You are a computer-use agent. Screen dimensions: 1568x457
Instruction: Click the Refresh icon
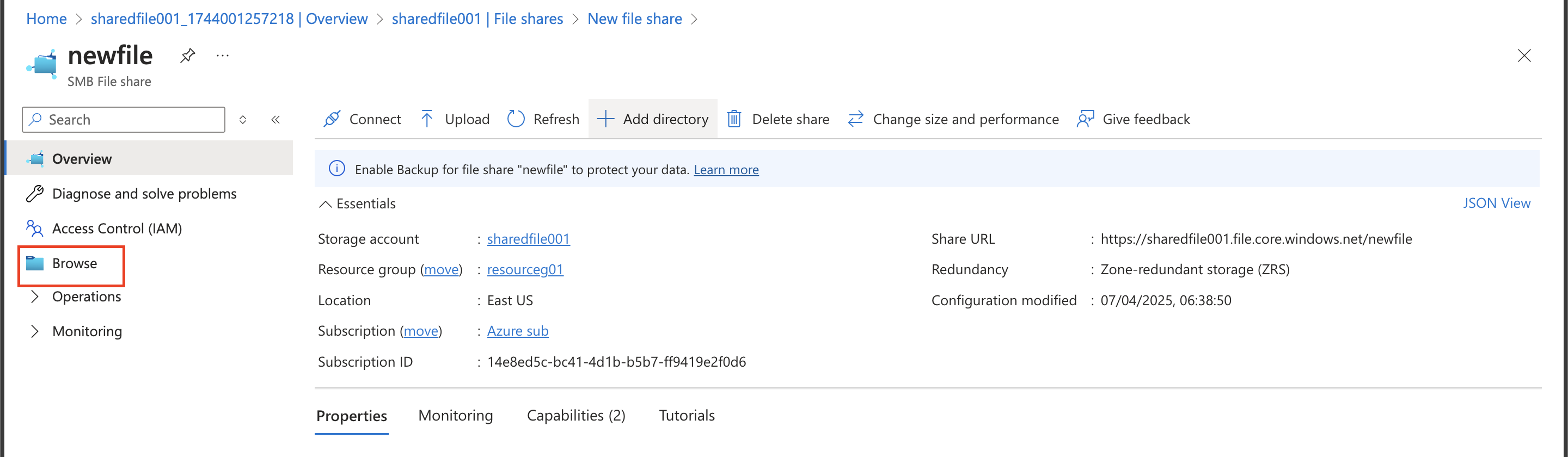[516, 119]
